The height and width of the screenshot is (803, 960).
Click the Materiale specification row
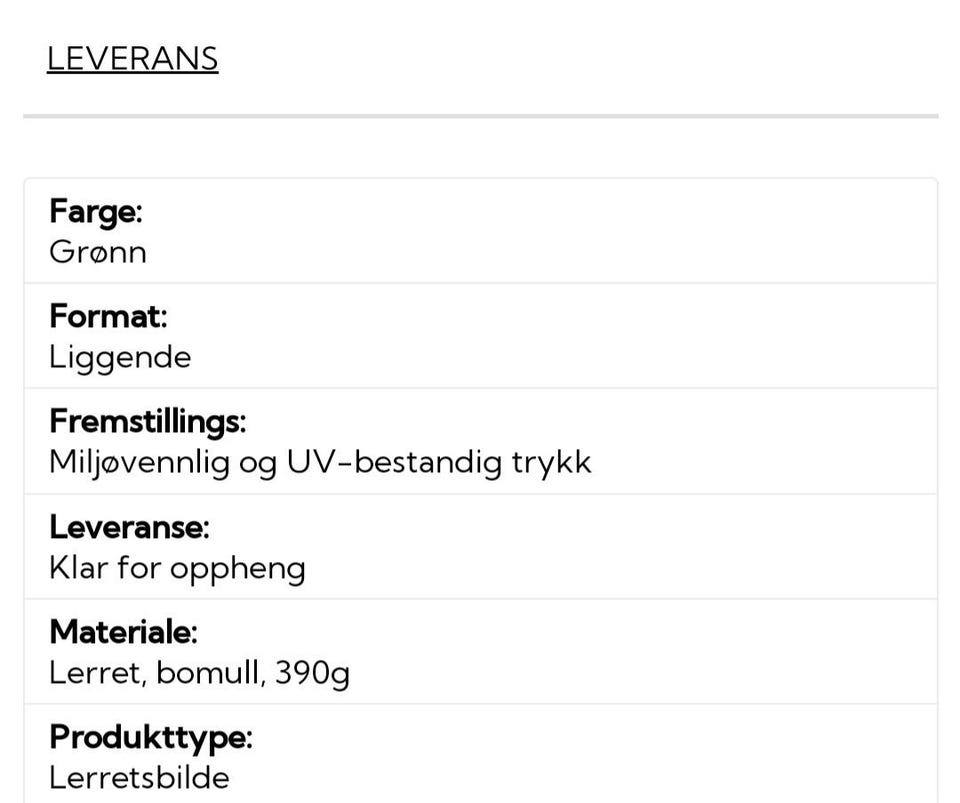(x=481, y=652)
